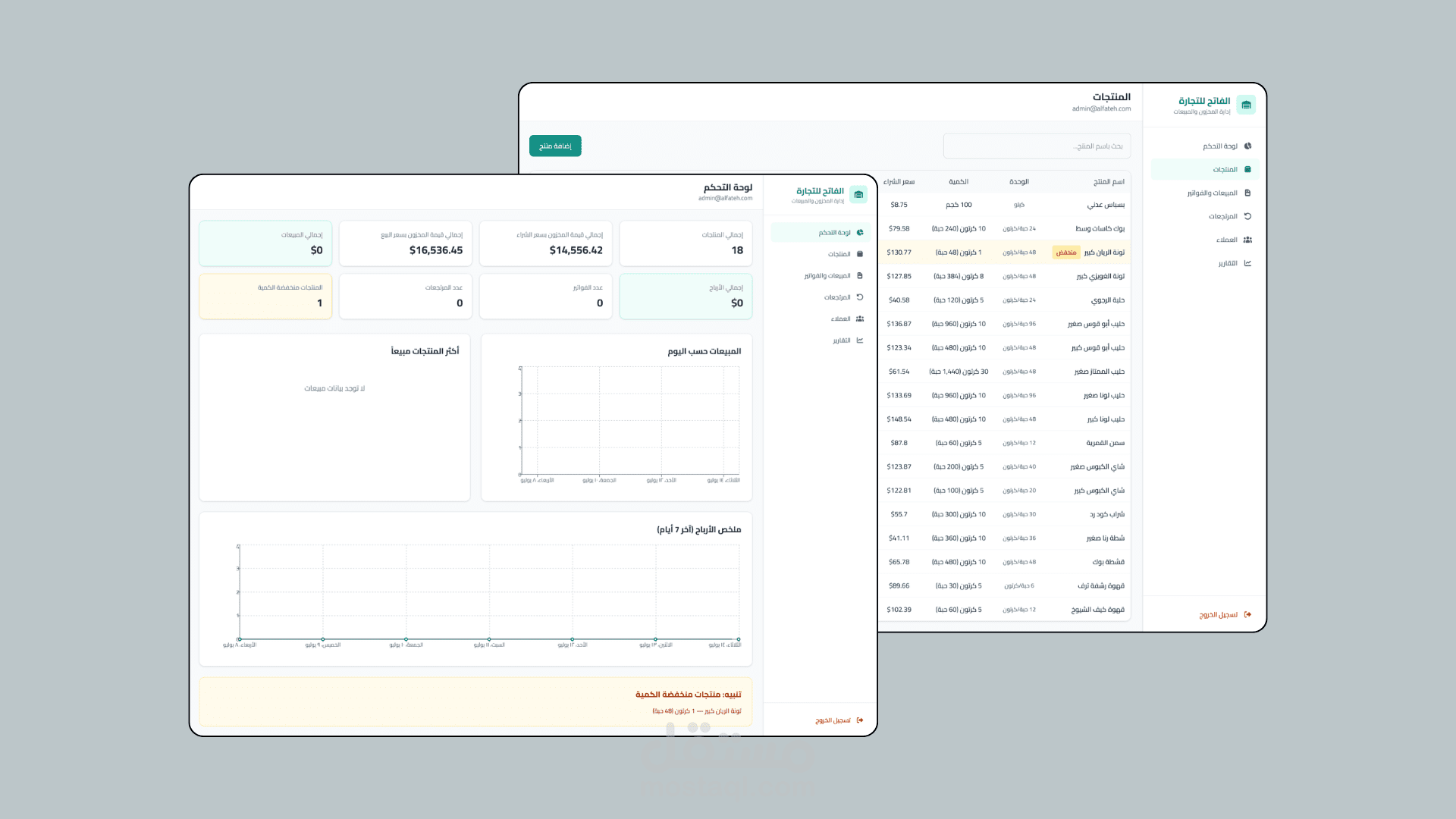Viewport: 1456px width, 819px height.
Task: Click the returns icon beside المرتجعات in the products window
Action: pos(1247,216)
